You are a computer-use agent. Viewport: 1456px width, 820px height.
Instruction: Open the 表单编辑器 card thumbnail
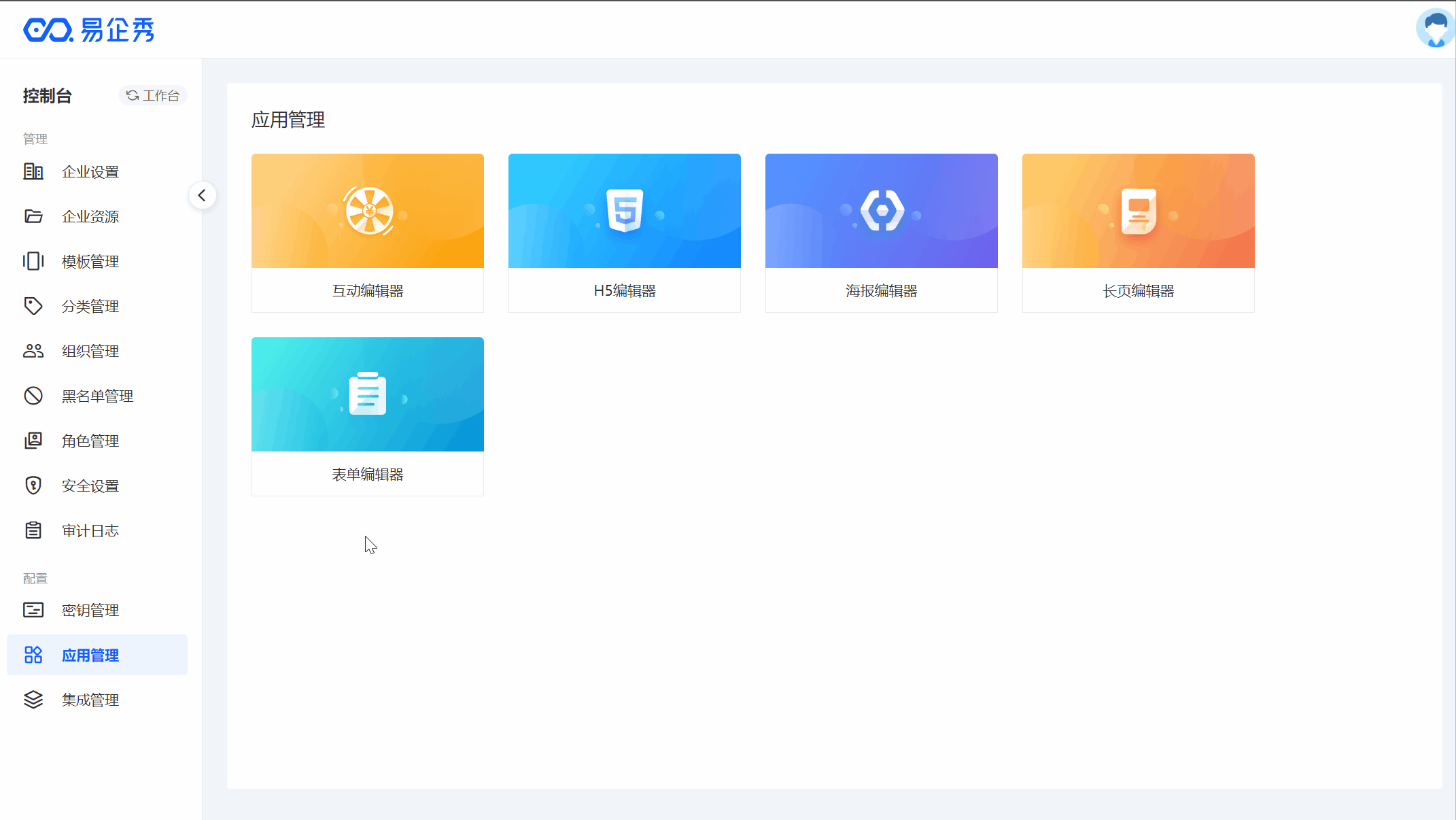click(368, 394)
